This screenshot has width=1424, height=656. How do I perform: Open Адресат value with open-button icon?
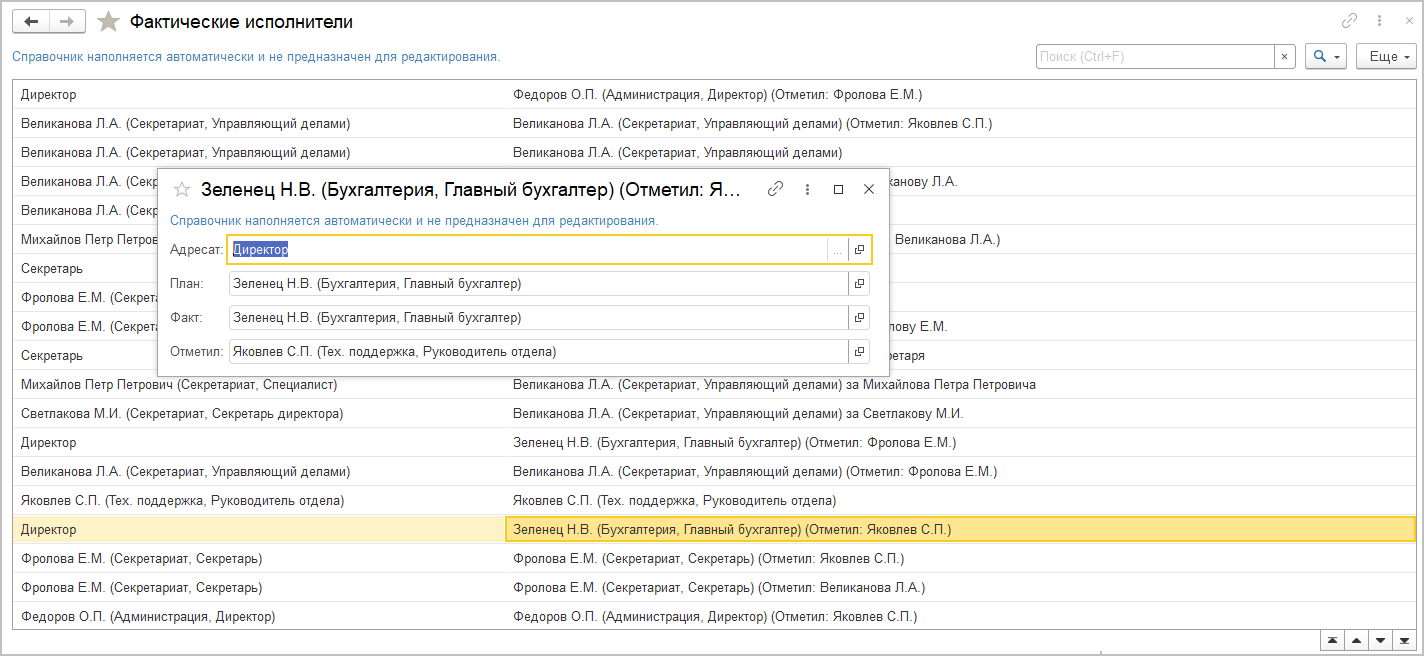coord(859,250)
